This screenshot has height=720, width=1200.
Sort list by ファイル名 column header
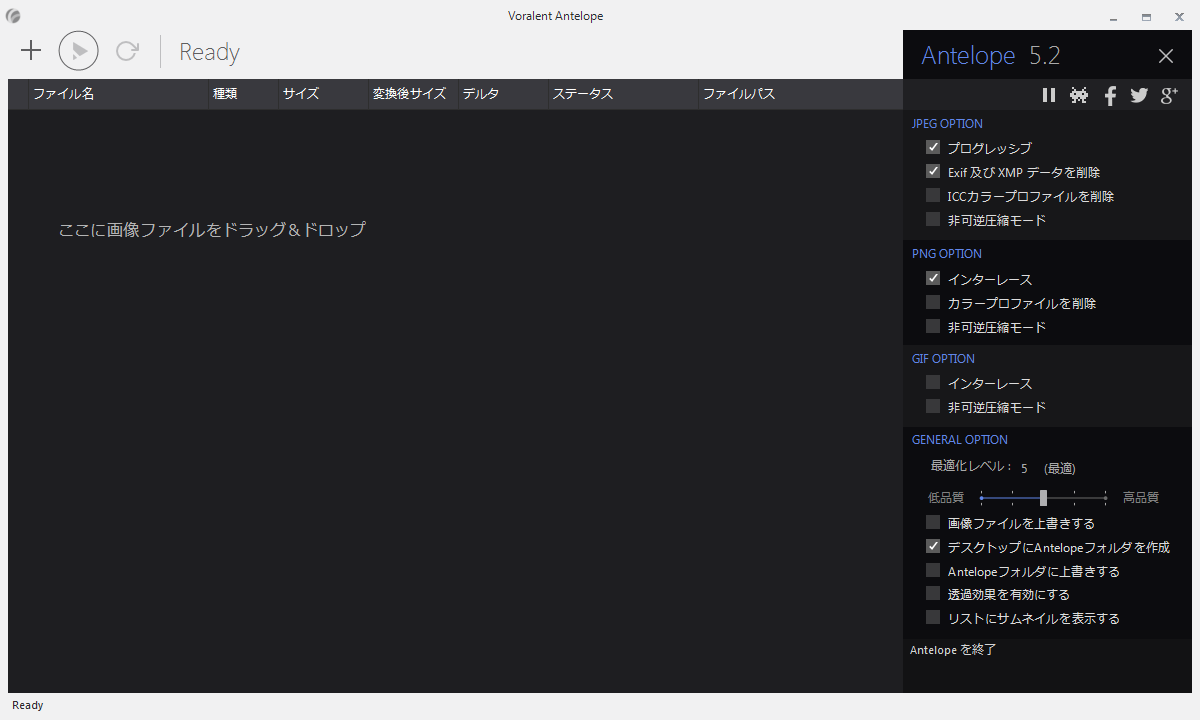point(64,94)
